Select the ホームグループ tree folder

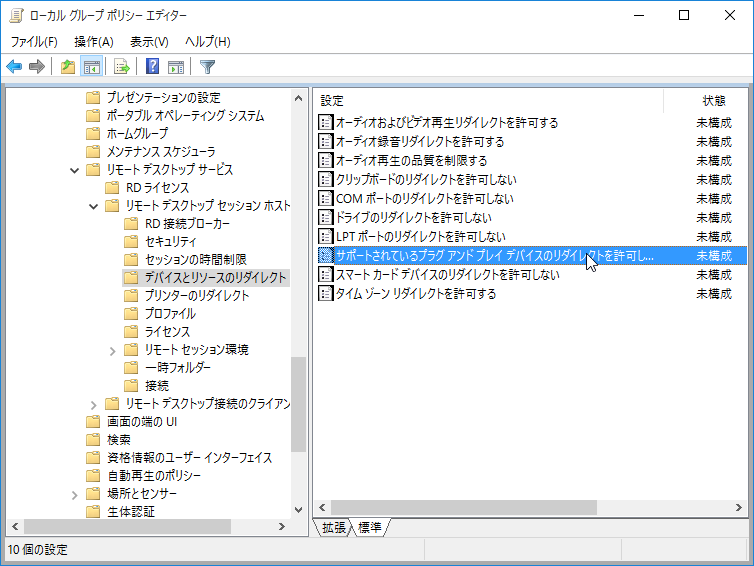138,133
